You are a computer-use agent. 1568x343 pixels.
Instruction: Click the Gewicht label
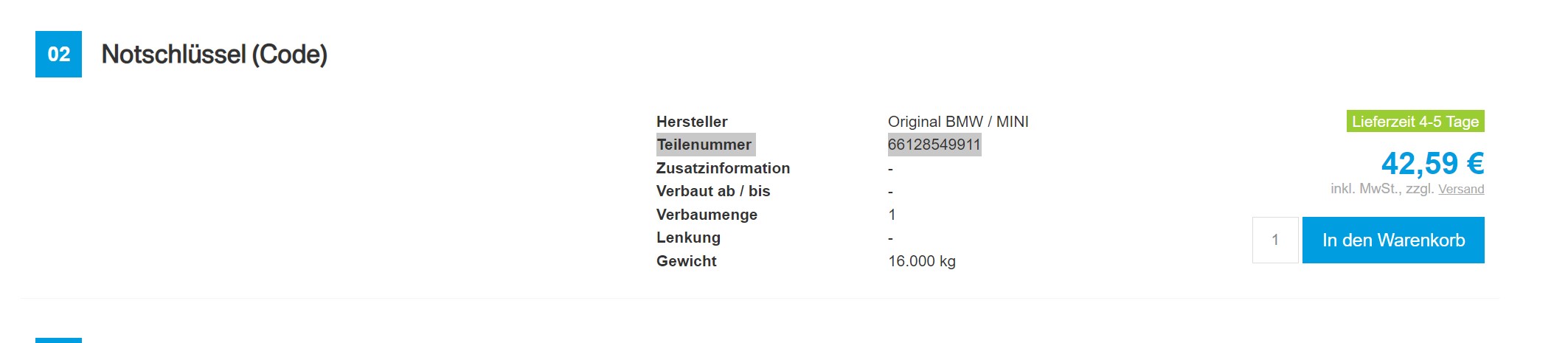point(687,261)
